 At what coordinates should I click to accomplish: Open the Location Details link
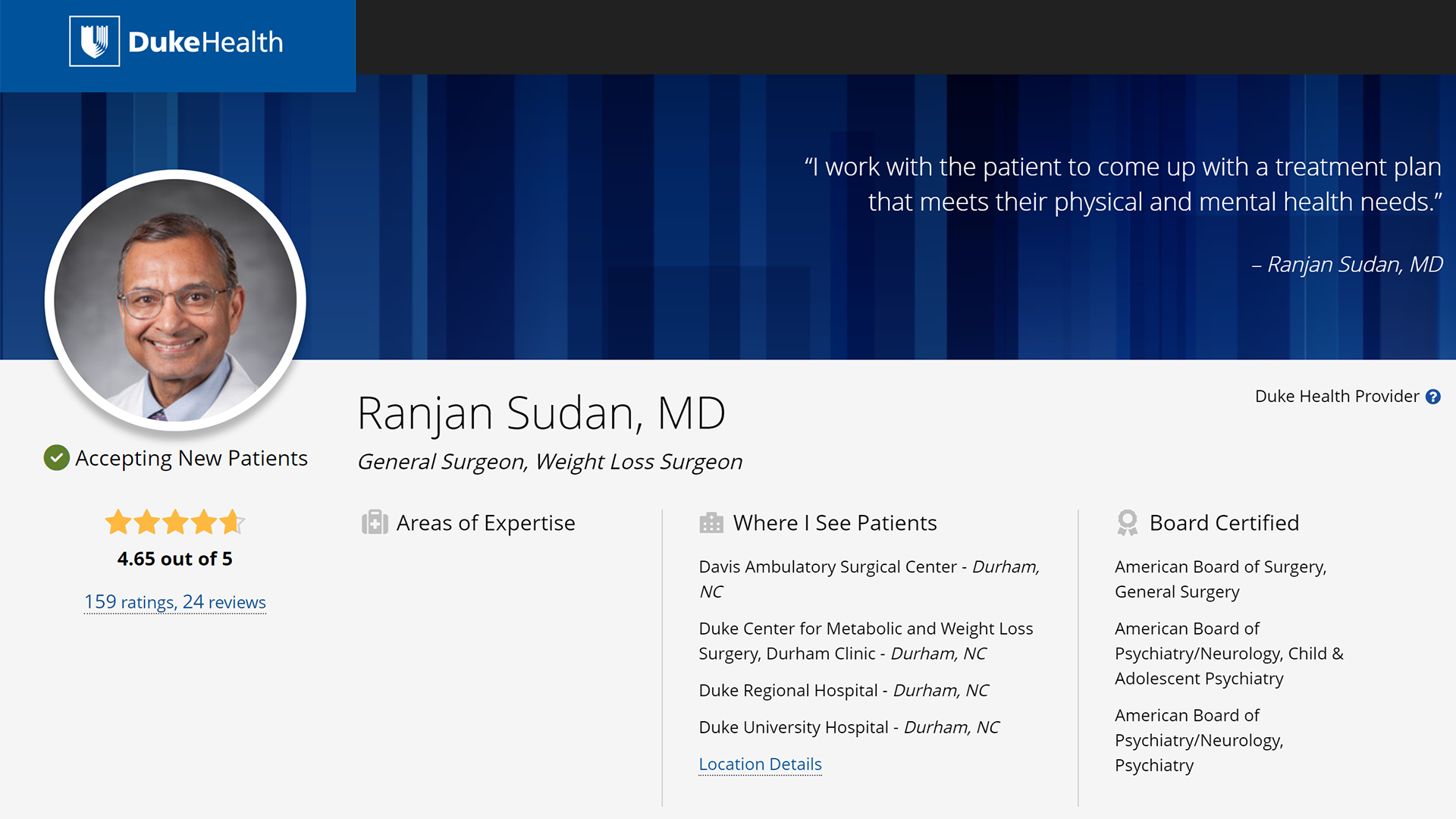click(760, 764)
